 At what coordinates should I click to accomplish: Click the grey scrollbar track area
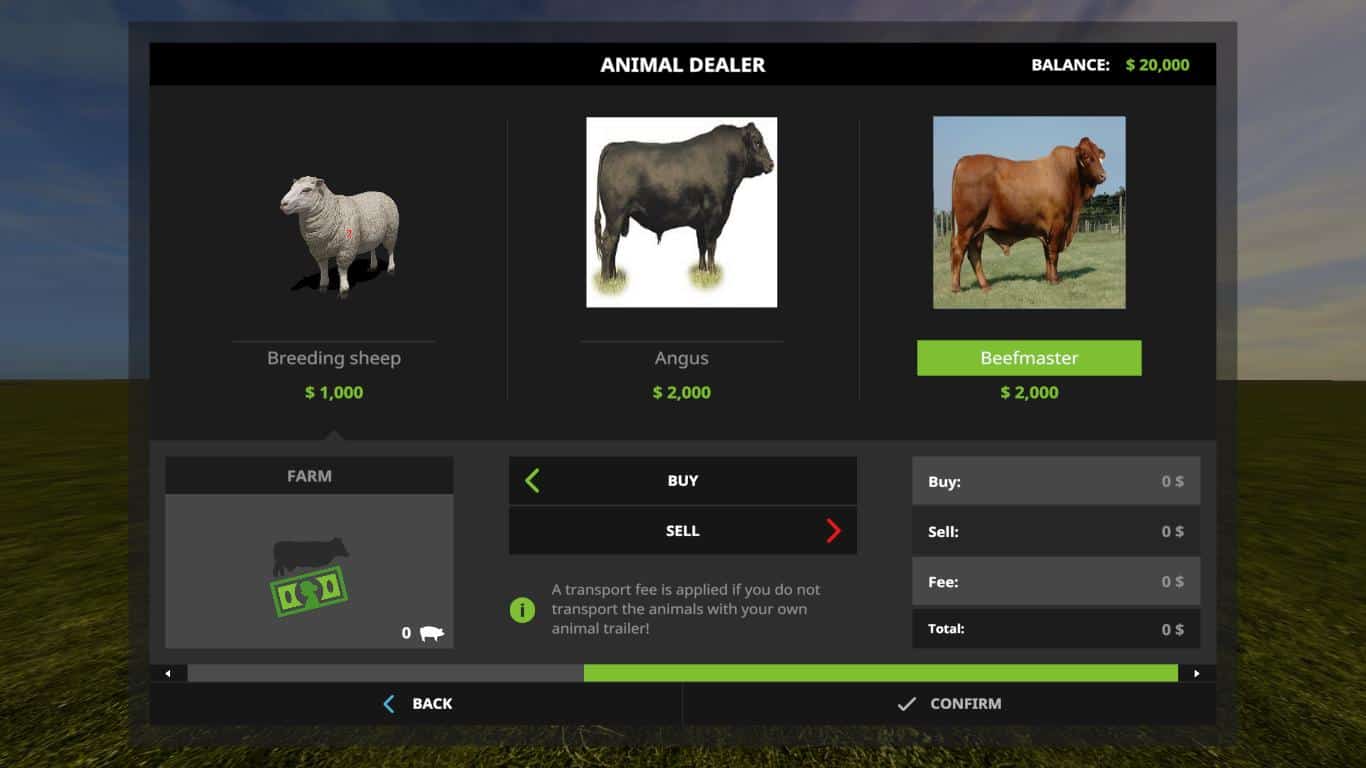[386, 674]
